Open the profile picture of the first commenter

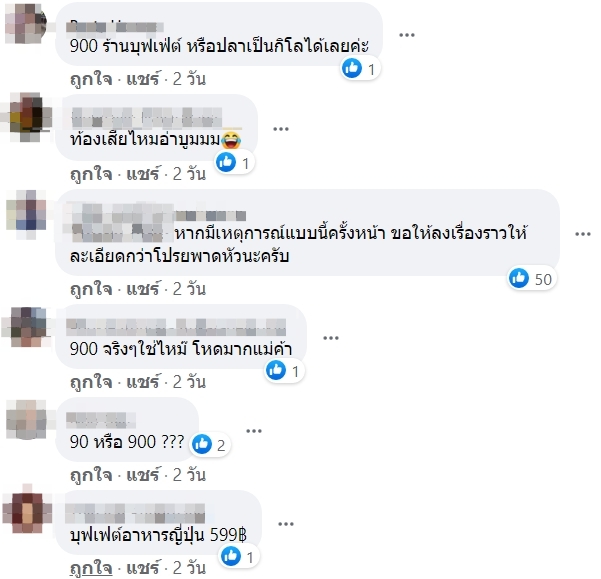click(x=26, y=24)
